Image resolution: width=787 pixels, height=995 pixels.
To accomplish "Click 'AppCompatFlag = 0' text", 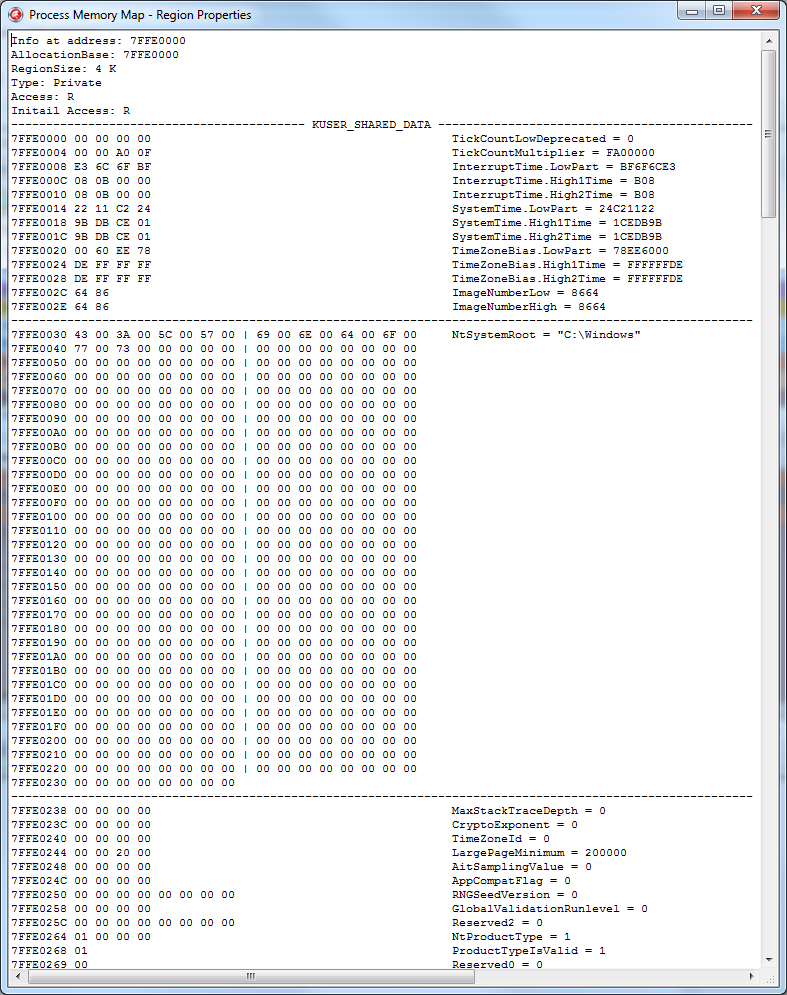I will click(x=511, y=880).
